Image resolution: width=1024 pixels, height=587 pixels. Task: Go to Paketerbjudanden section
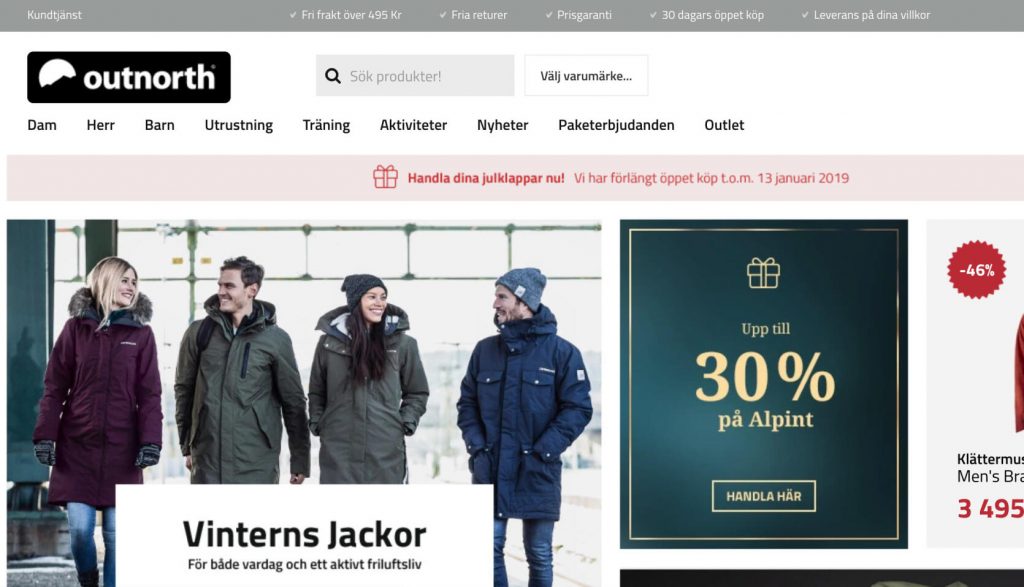616,125
